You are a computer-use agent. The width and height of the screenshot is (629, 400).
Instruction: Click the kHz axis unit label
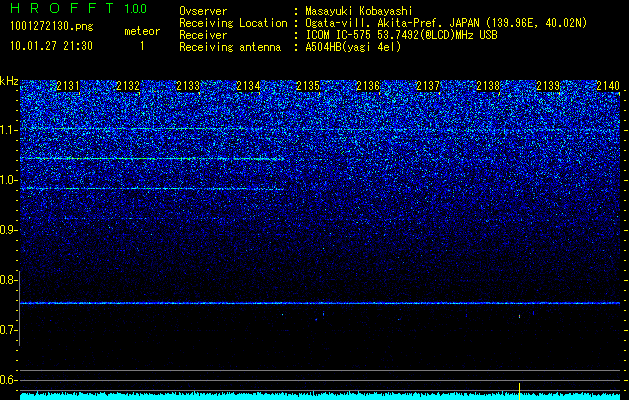(9, 81)
